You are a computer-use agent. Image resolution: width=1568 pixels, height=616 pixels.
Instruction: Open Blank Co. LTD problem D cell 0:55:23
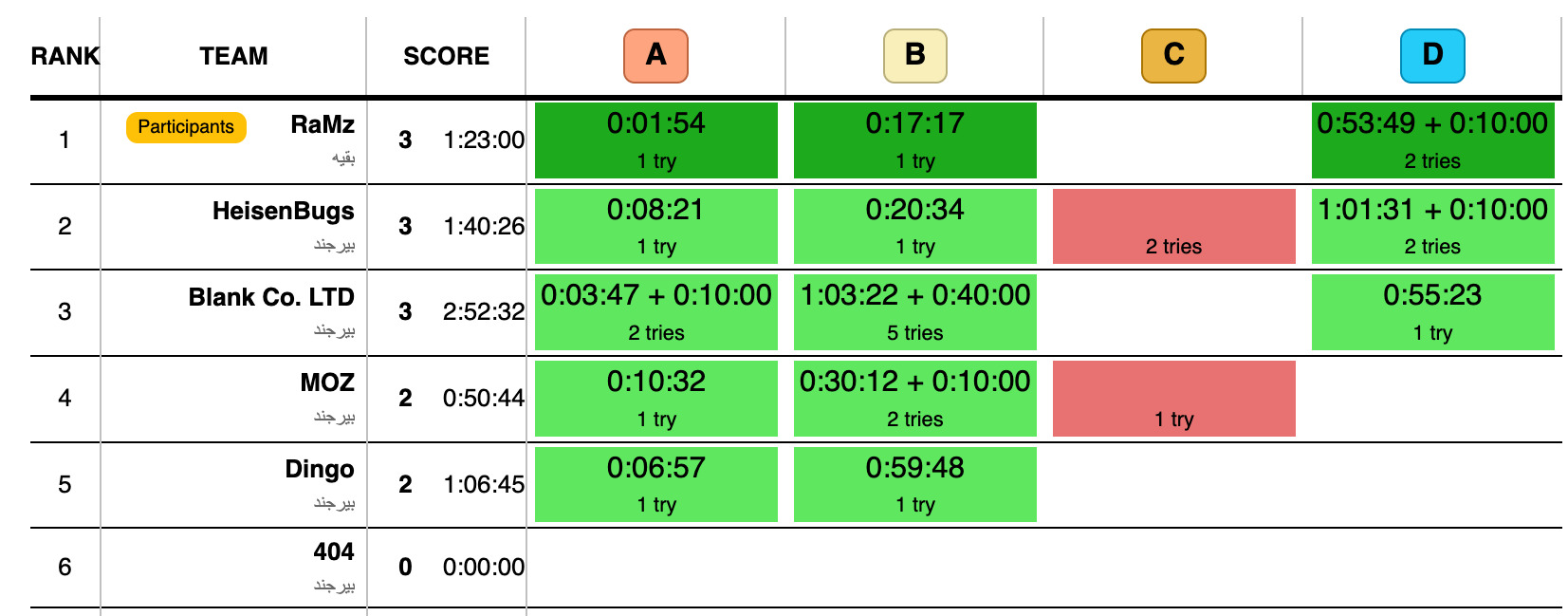(1433, 312)
